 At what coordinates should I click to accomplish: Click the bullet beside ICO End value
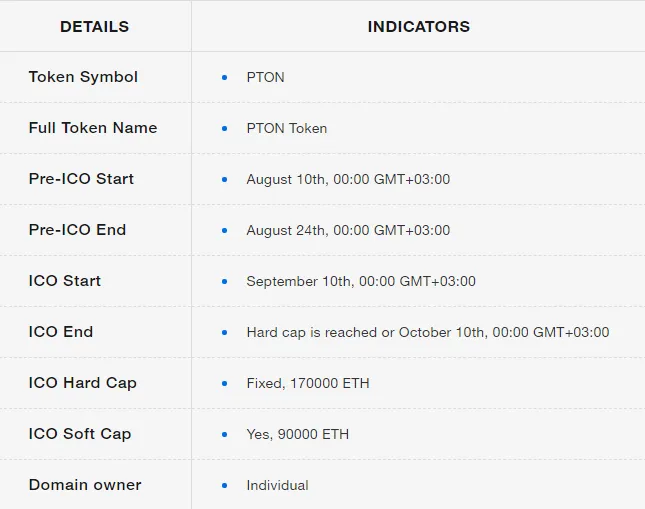click(x=224, y=332)
